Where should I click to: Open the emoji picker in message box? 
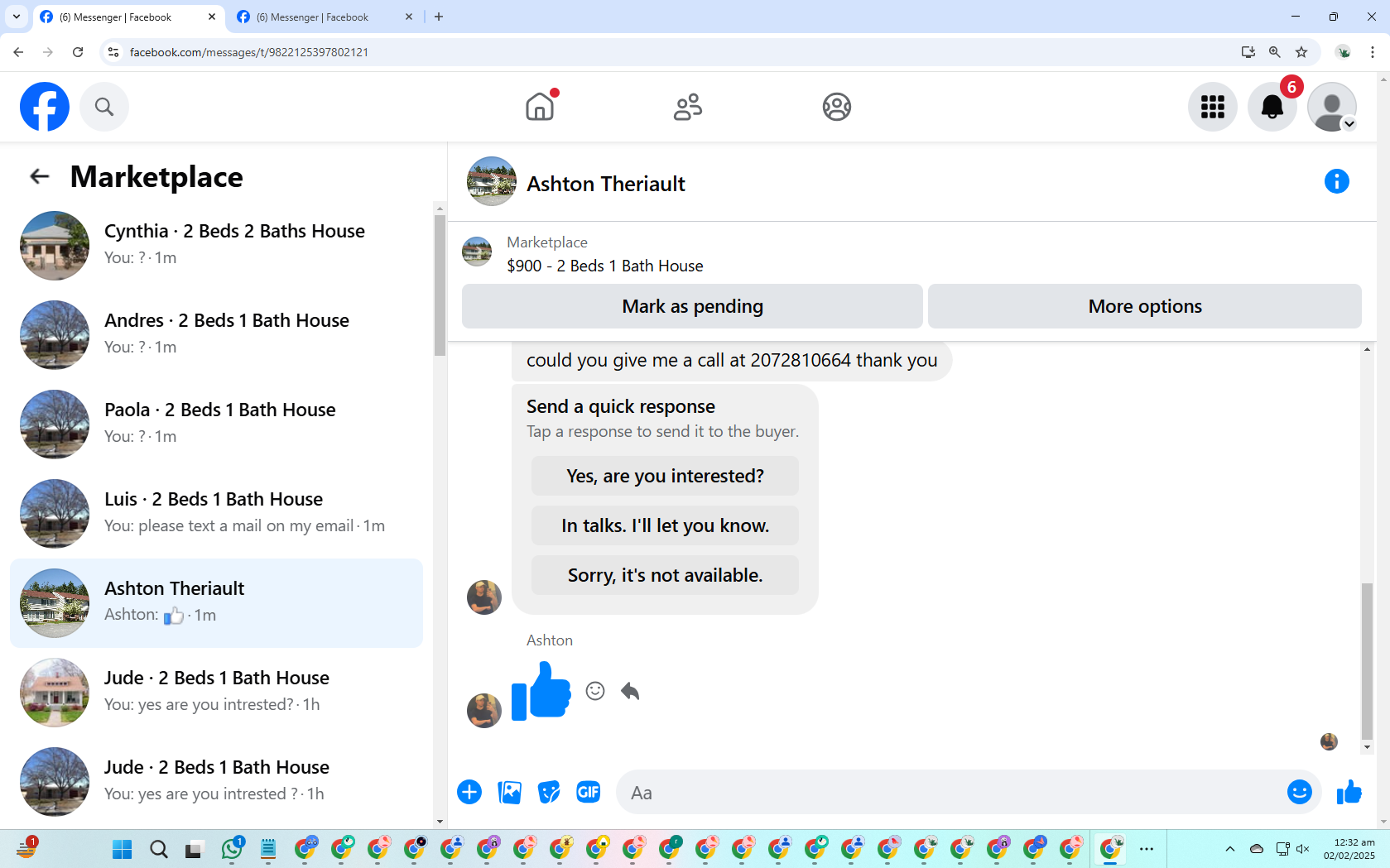1299,792
